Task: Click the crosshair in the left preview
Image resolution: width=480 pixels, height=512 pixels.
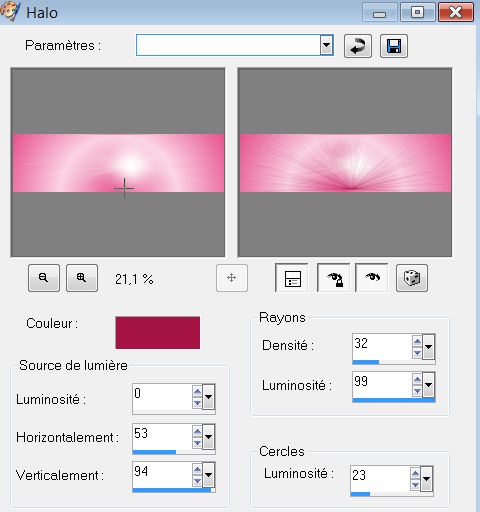Action: pyautogui.click(x=124, y=188)
